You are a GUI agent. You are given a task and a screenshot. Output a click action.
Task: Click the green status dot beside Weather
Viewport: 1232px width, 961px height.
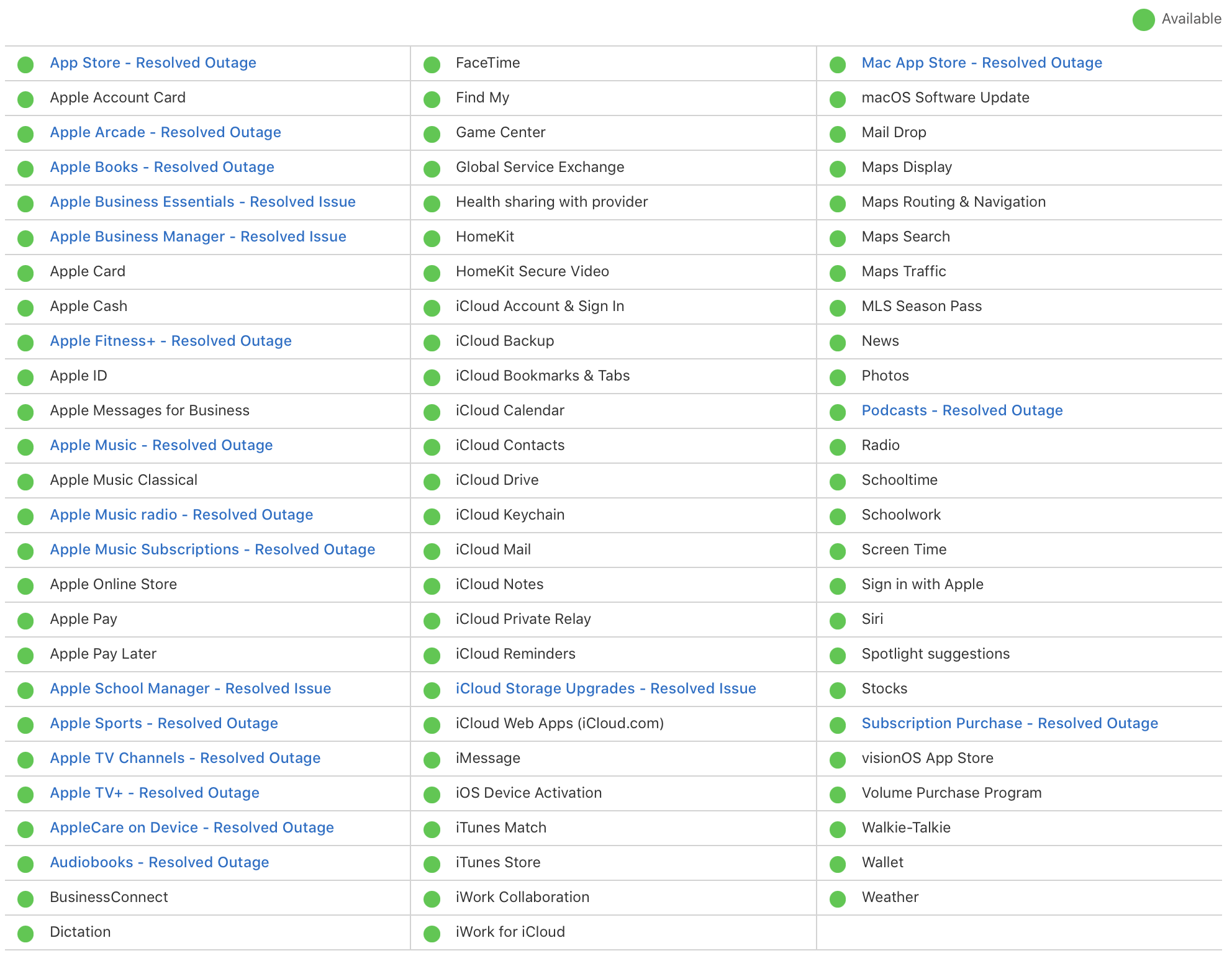tap(838, 899)
